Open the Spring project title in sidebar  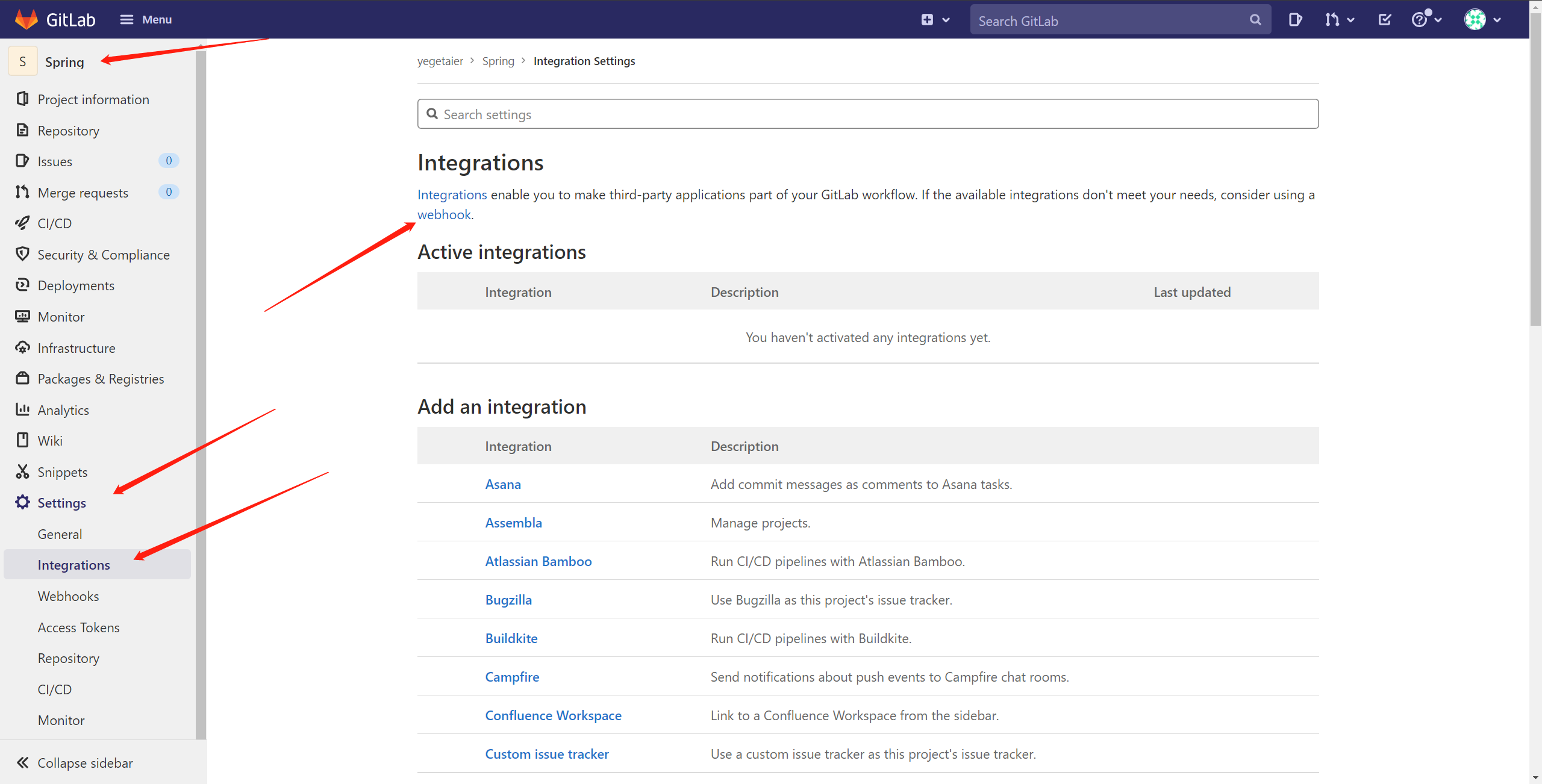64,62
